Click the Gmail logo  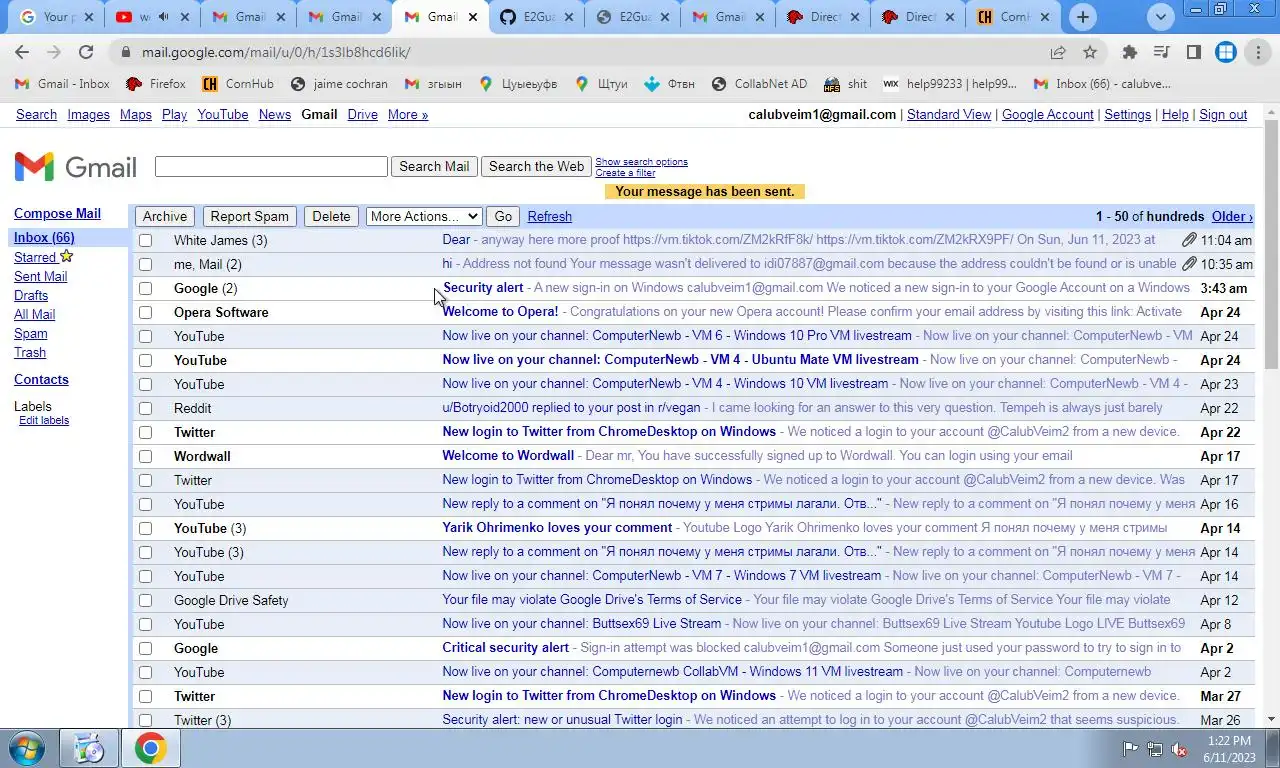coord(76,166)
